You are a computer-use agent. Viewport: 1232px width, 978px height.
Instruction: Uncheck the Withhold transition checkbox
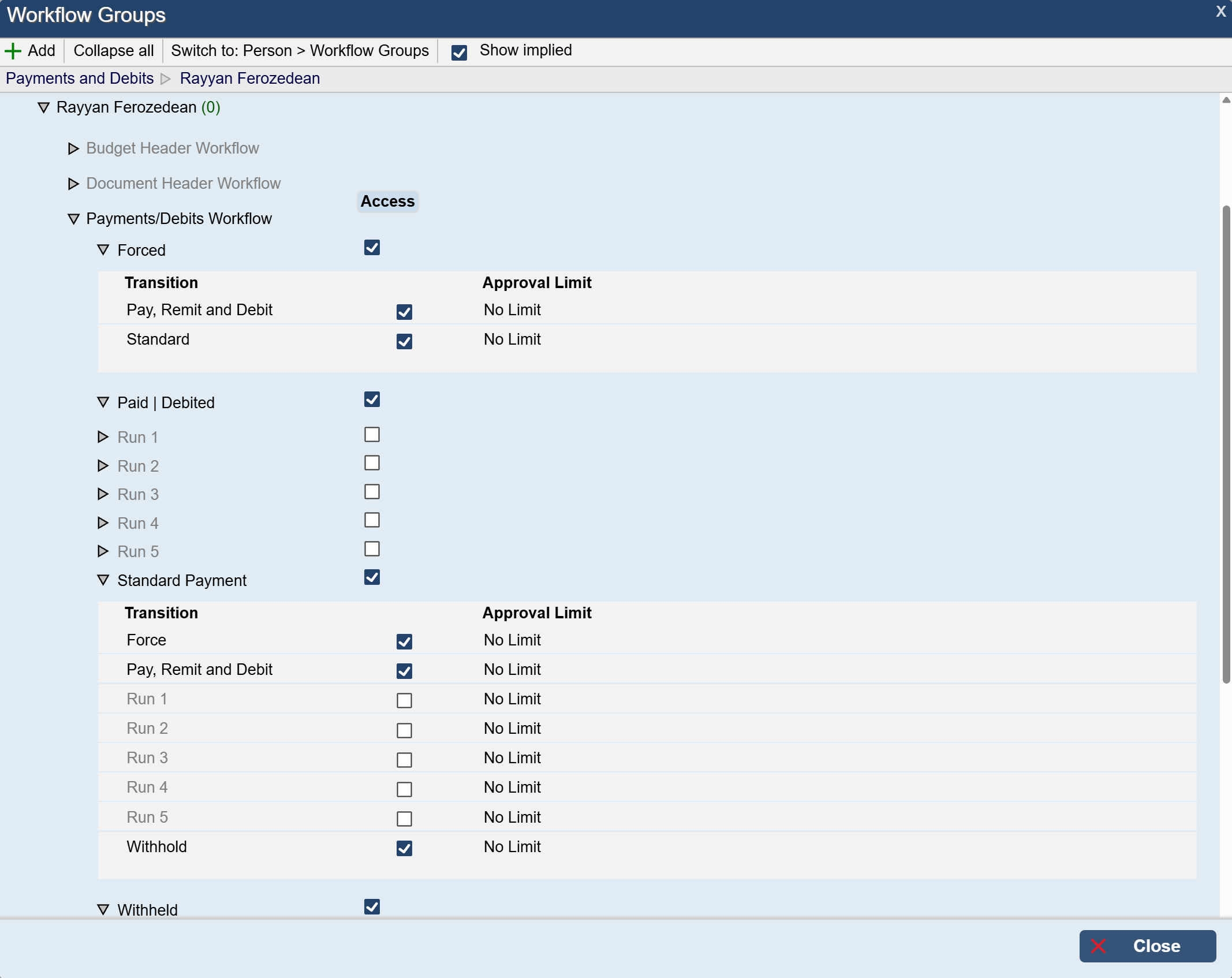[404, 848]
